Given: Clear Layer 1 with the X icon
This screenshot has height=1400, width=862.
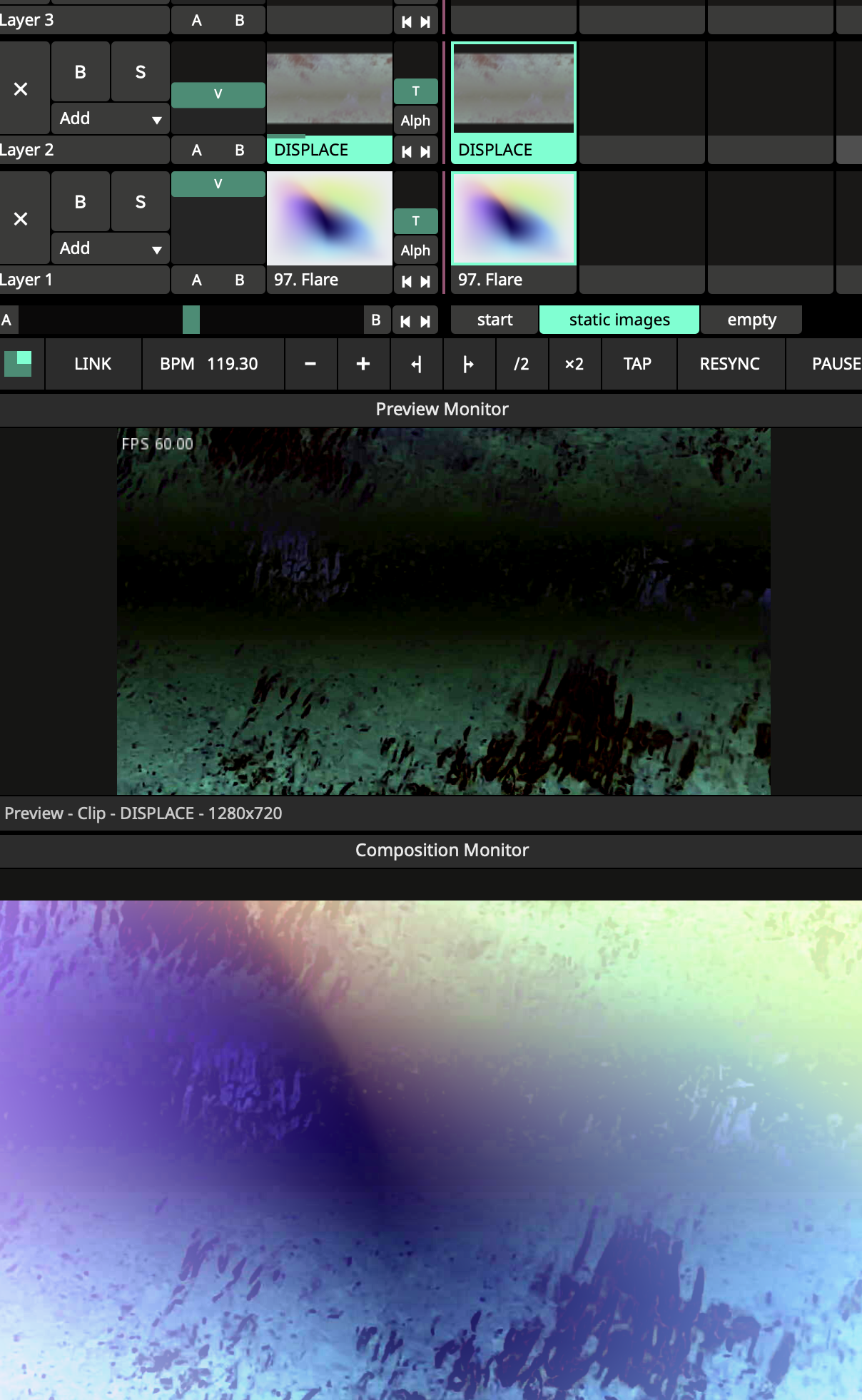Looking at the screenshot, I should click(21, 219).
